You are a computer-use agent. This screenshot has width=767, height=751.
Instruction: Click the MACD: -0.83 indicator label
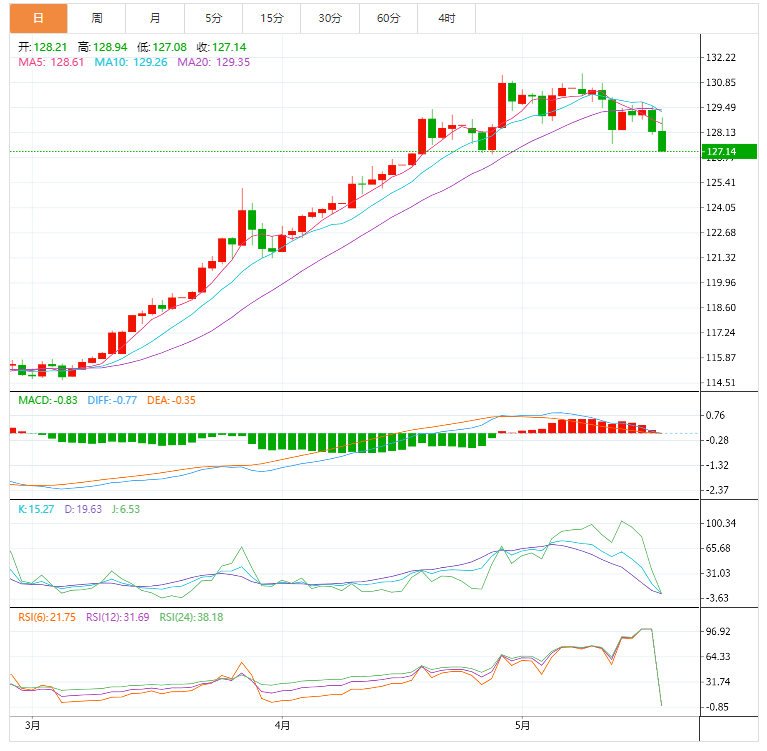(x=48, y=400)
